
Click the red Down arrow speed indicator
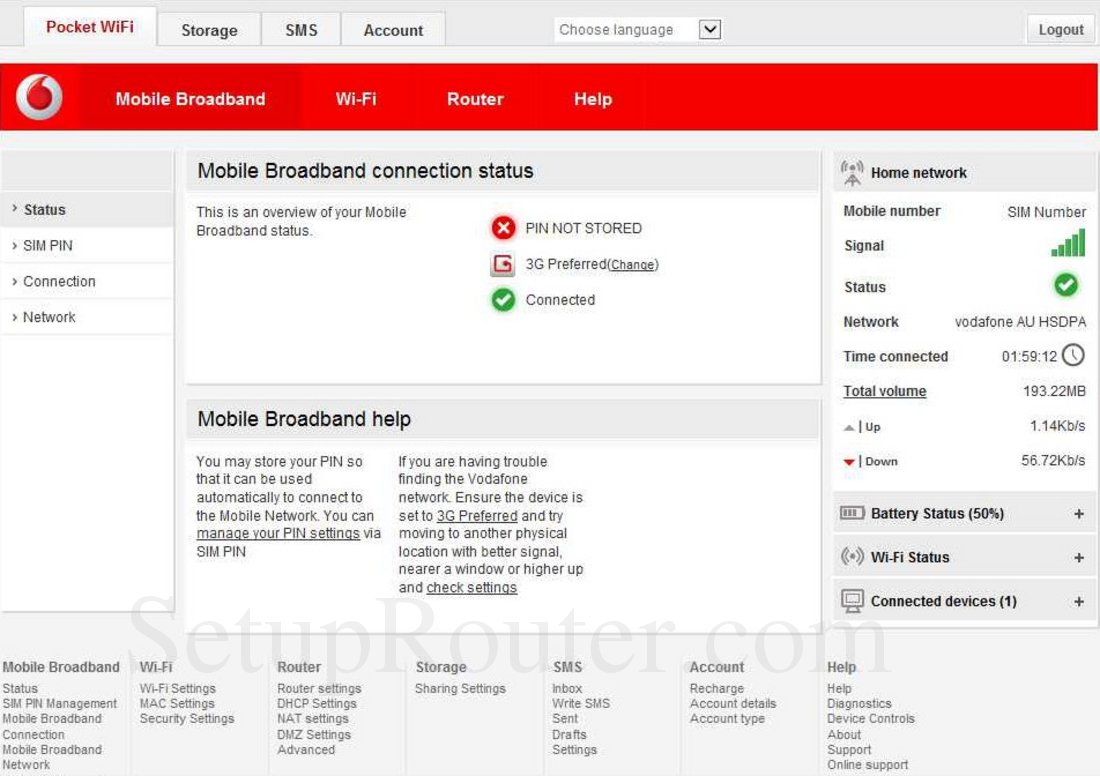click(x=851, y=461)
